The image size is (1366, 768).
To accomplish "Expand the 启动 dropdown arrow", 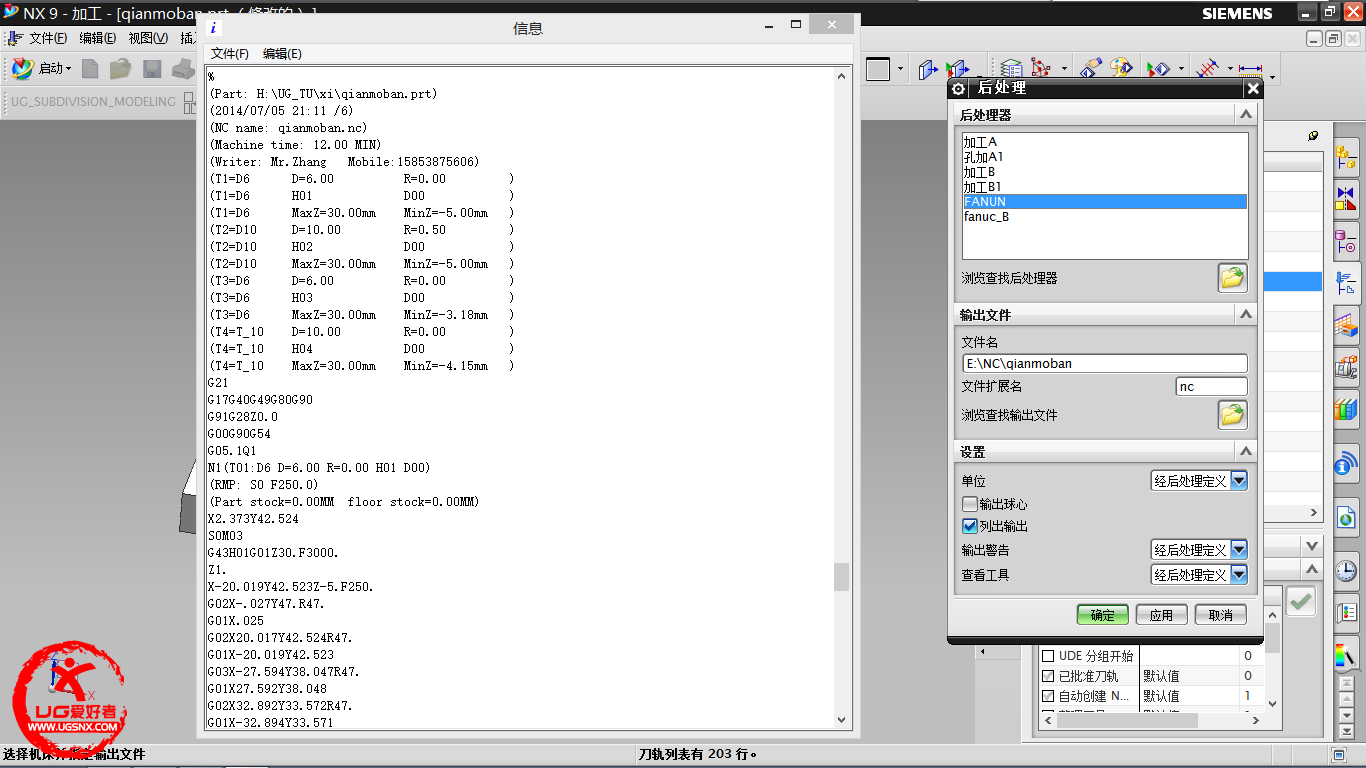I will tap(69, 69).
